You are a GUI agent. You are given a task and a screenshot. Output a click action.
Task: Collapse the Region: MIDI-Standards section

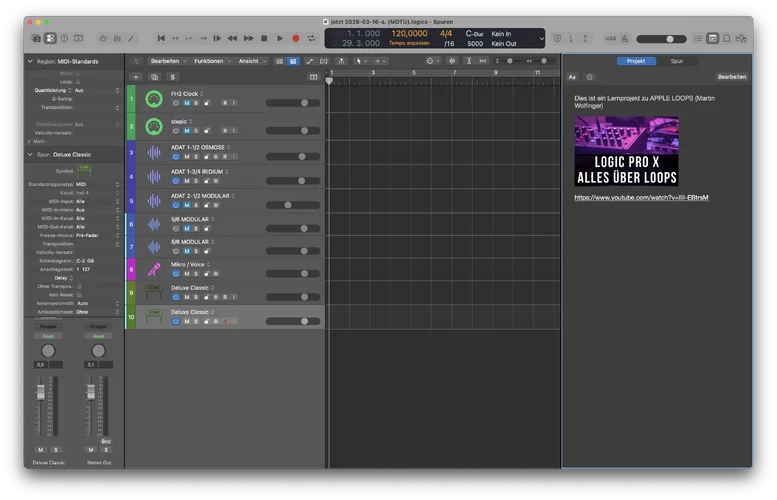click(x=30, y=61)
